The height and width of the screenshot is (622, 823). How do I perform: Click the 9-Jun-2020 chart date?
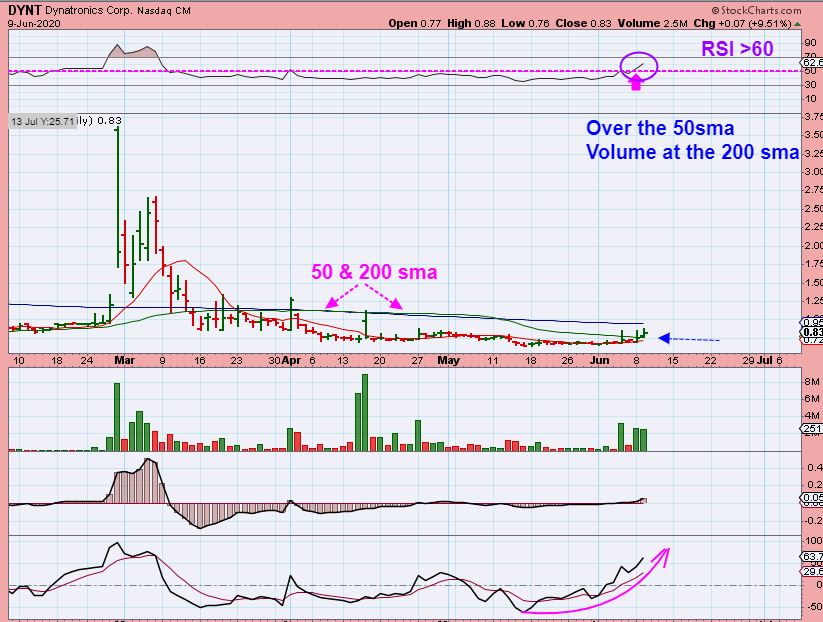[x=34, y=24]
